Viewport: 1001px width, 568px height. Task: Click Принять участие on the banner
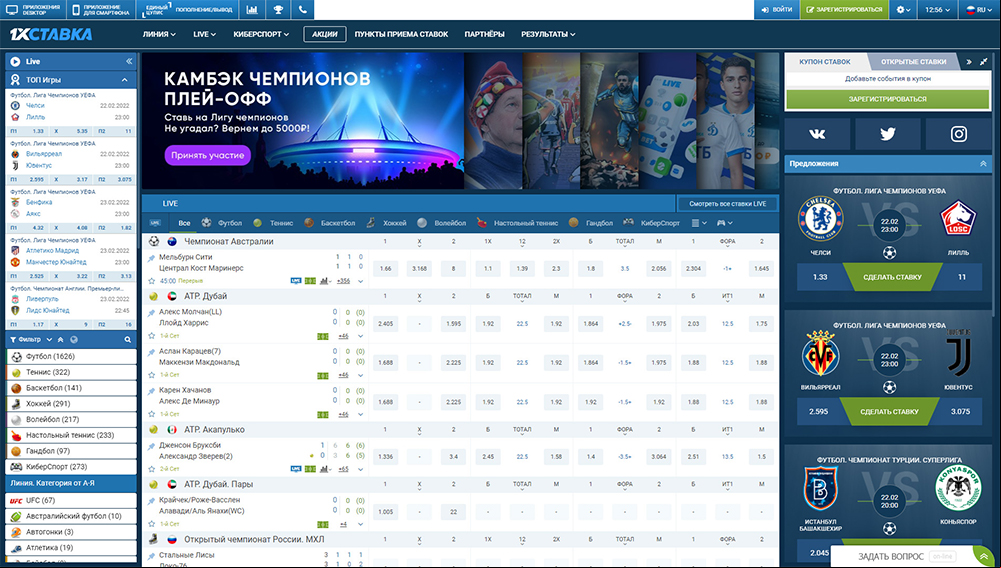[207, 155]
